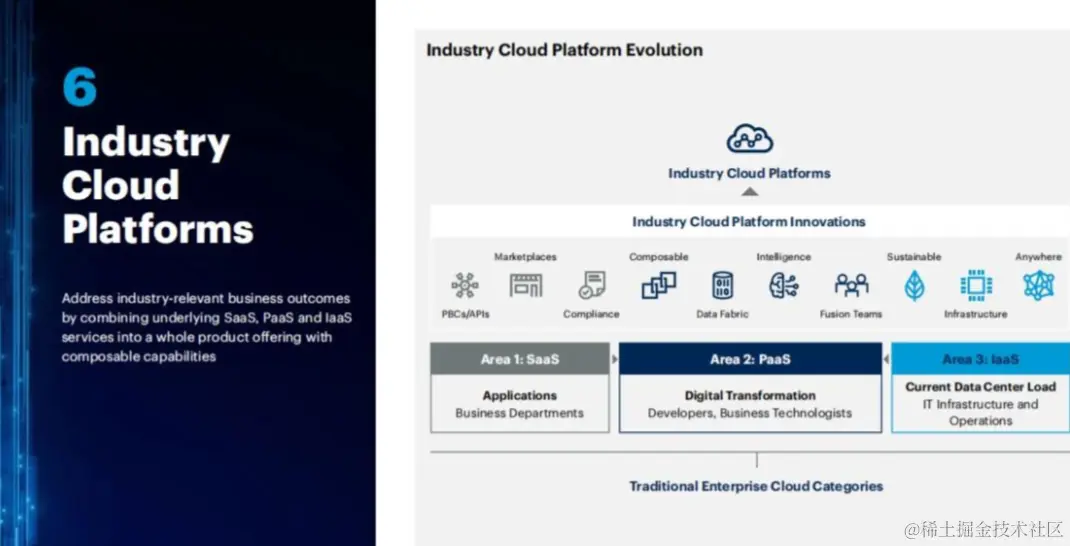1070x546 pixels.
Task: Click the PBCs/APIs network icon
Action: (x=465, y=285)
